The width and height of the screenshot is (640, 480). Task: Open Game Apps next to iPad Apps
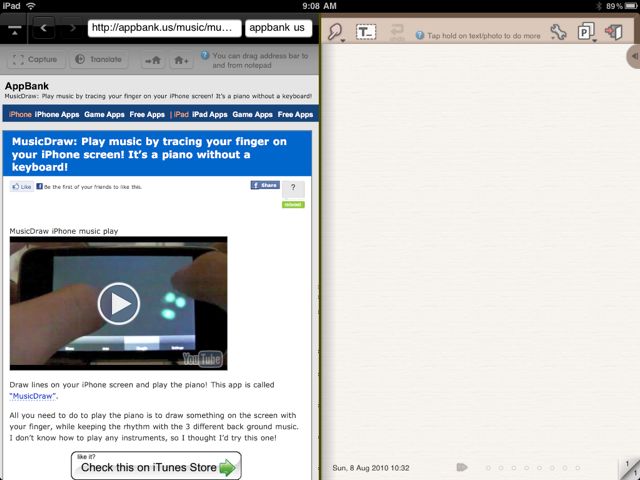click(x=252, y=115)
